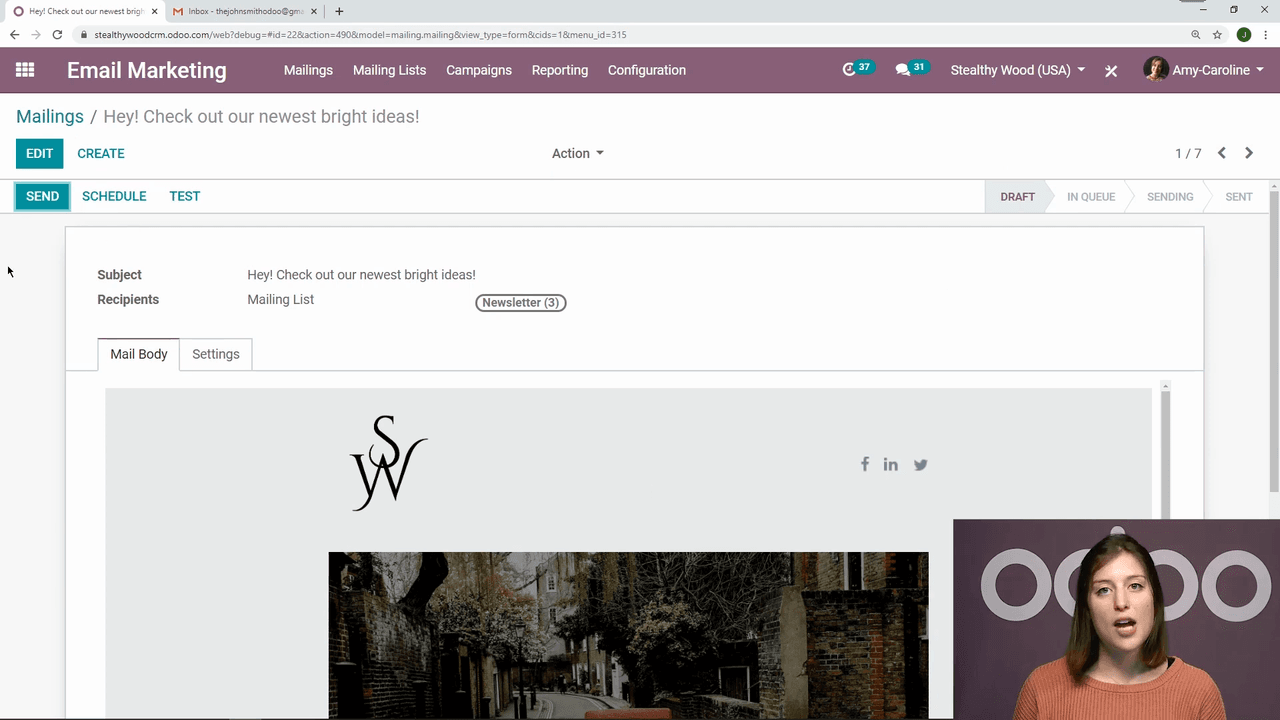The width and height of the screenshot is (1280, 720).
Task: Switch to the Settings tab
Action: coord(215,354)
